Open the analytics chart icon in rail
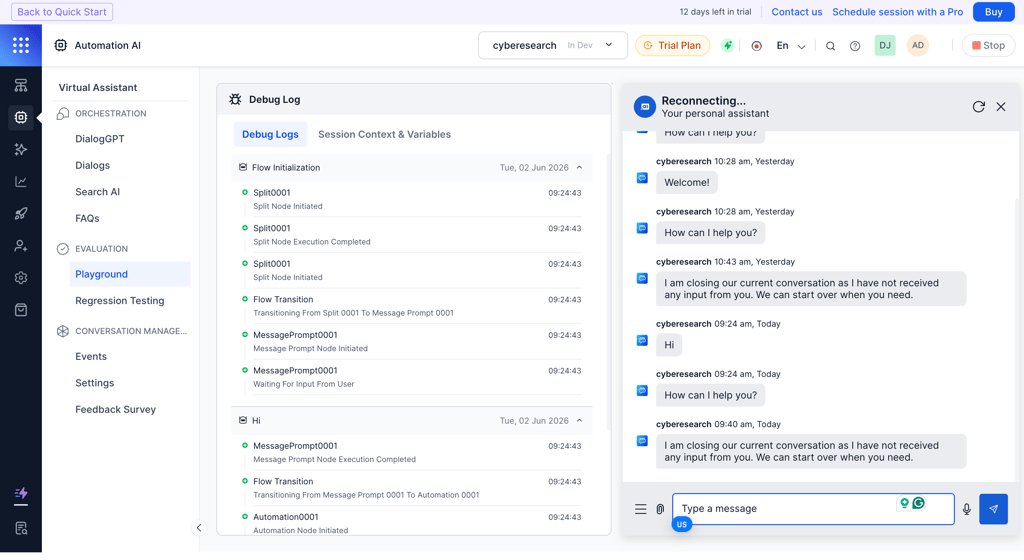1024x560 pixels. (21, 181)
